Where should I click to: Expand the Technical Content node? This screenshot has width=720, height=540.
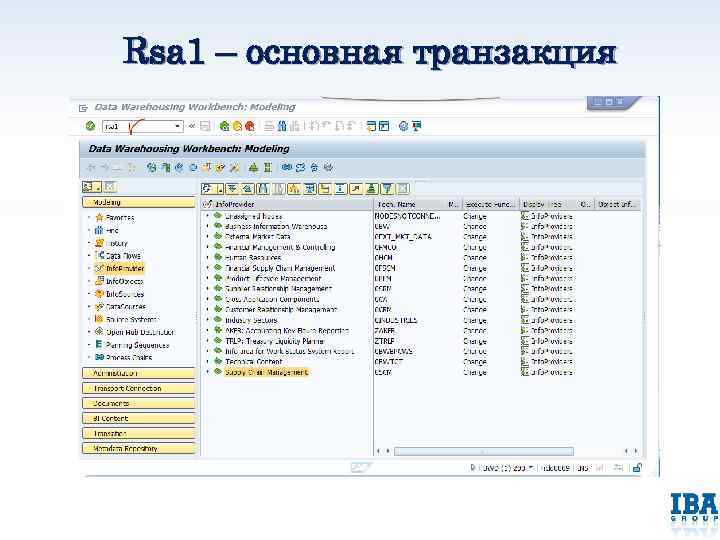(x=208, y=362)
